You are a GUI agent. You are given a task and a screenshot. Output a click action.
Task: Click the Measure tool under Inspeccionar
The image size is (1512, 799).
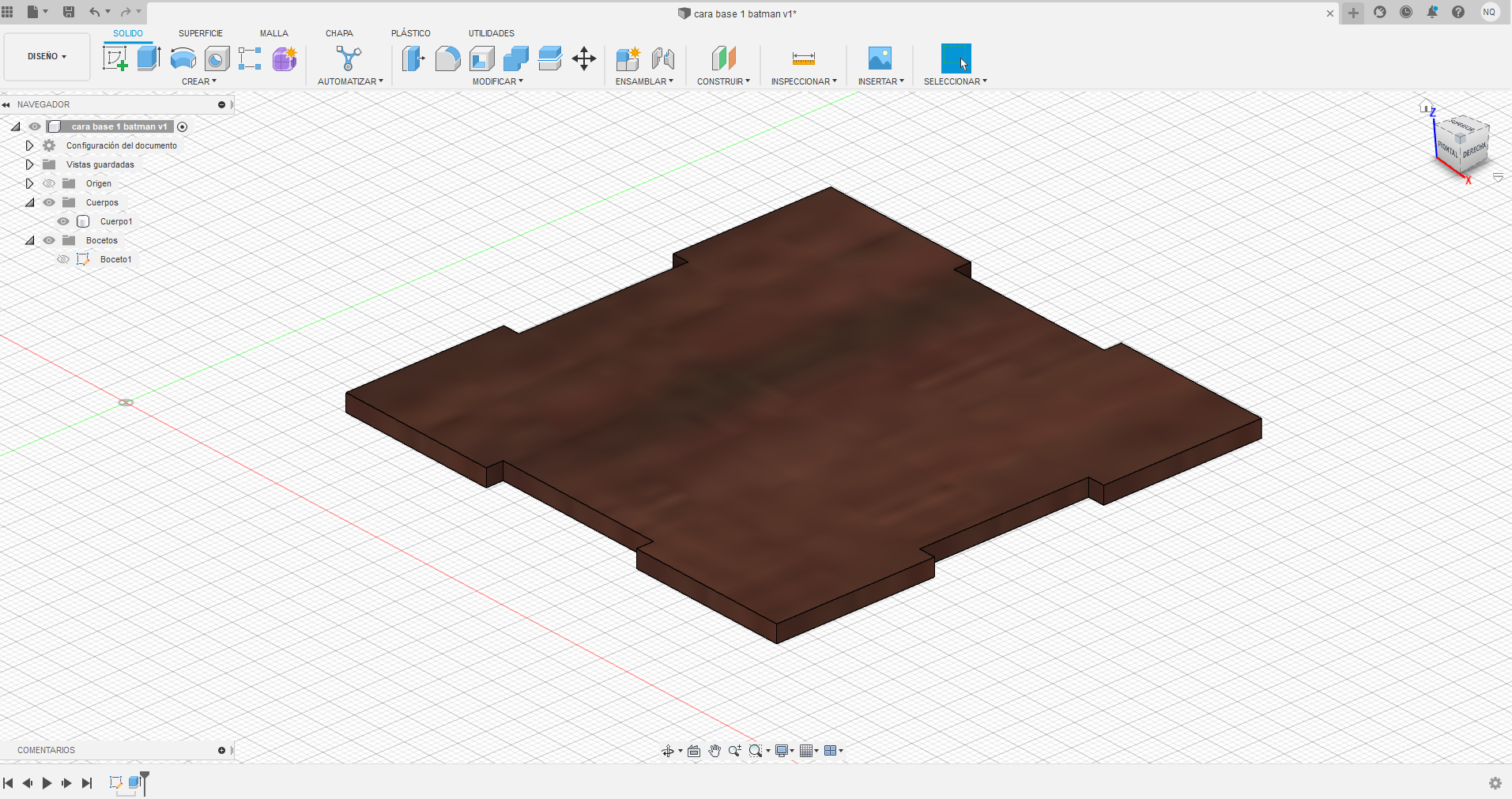point(803,58)
